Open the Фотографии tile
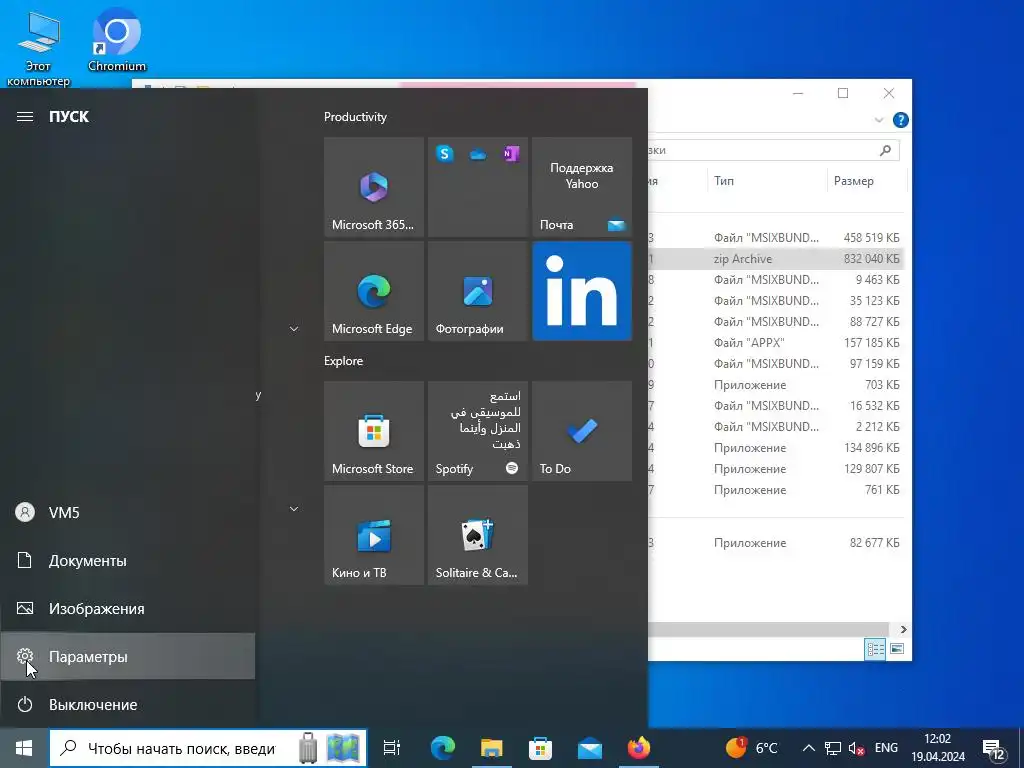Viewport: 1024px width, 768px height. (477, 291)
